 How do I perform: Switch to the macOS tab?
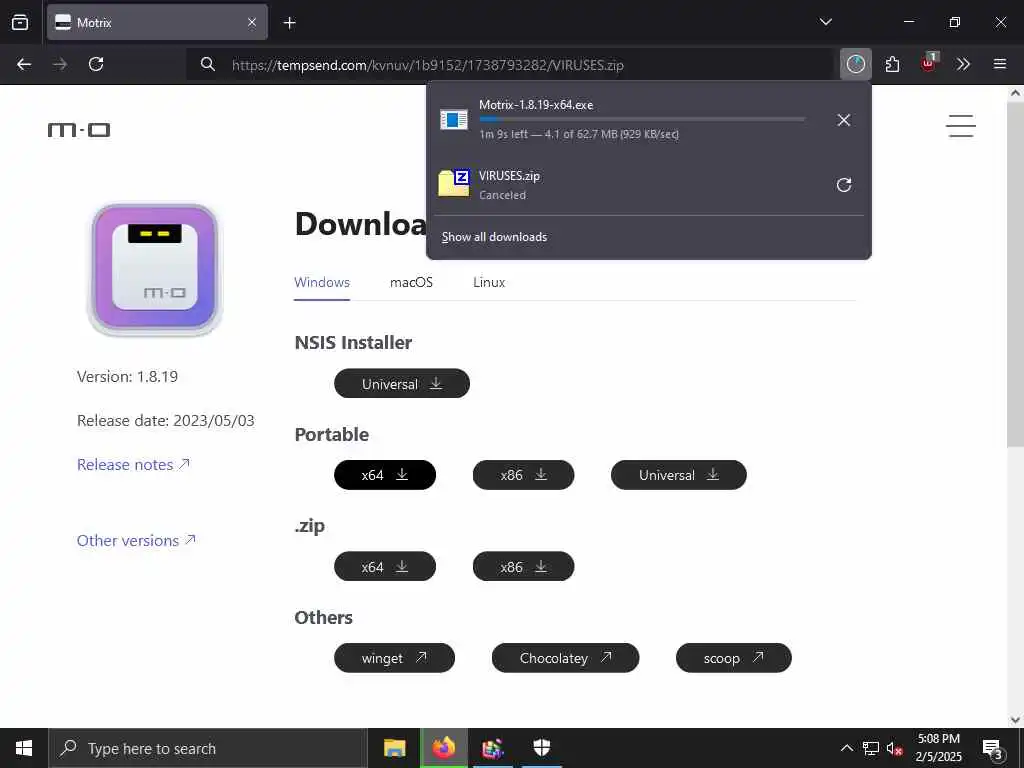[411, 283]
